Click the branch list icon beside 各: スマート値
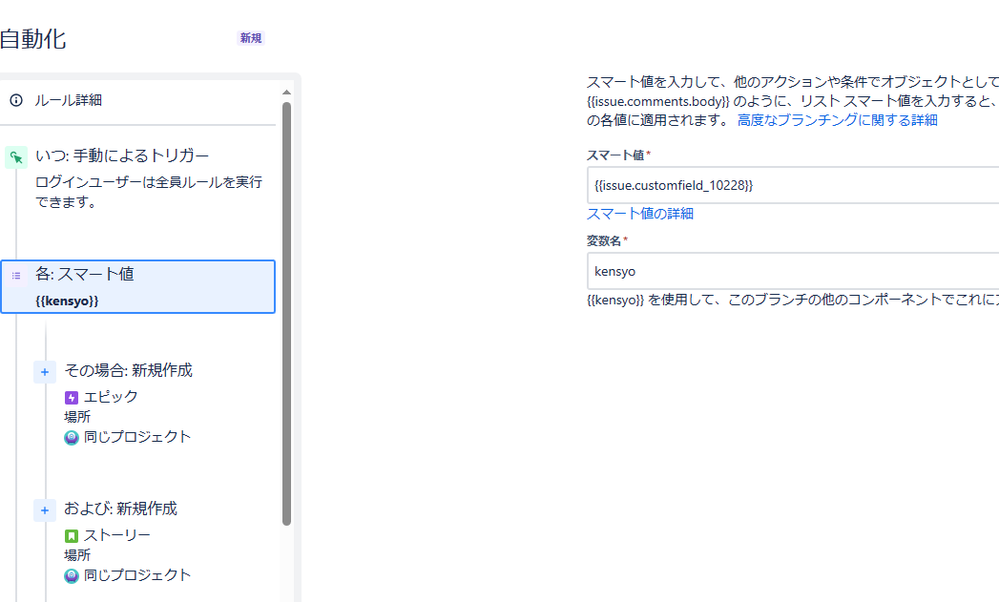This screenshot has height=602, width=999. [16, 276]
